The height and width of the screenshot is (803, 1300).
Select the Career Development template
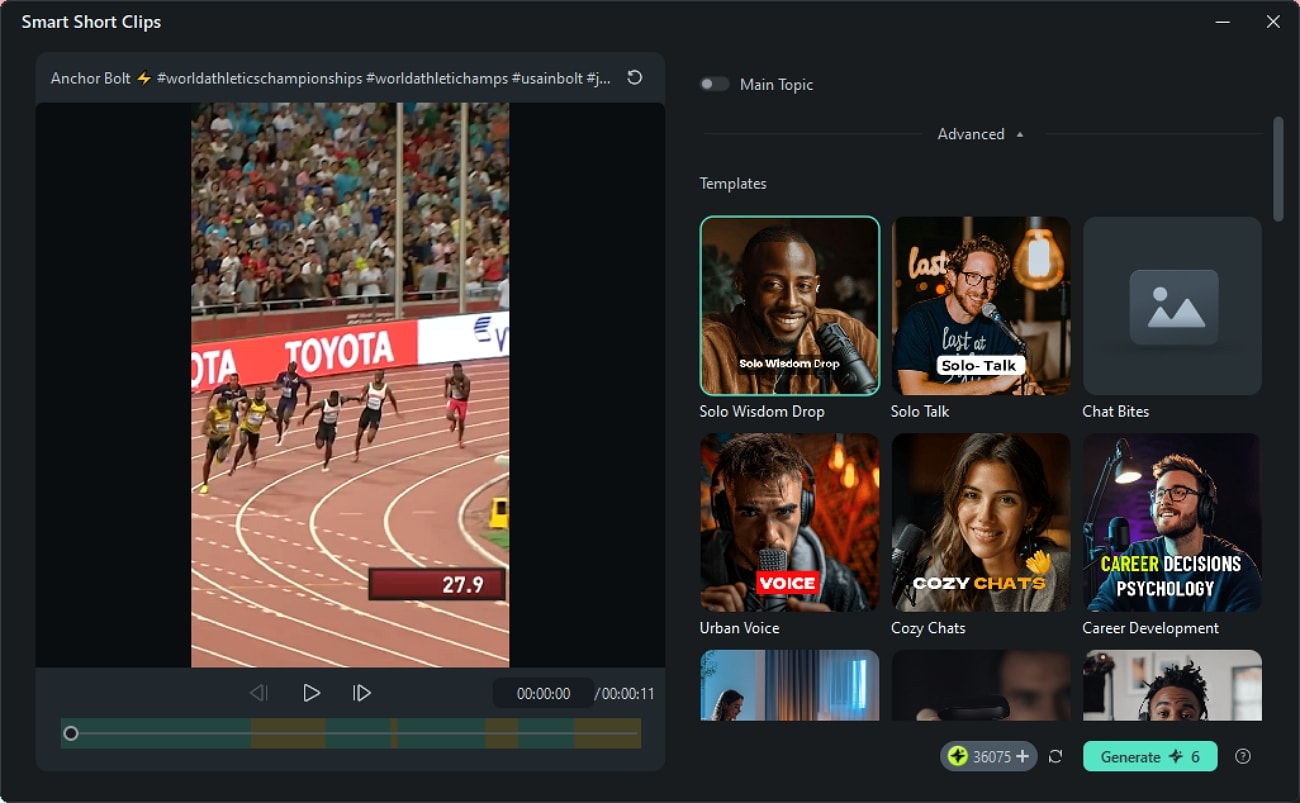tap(1171, 521)
